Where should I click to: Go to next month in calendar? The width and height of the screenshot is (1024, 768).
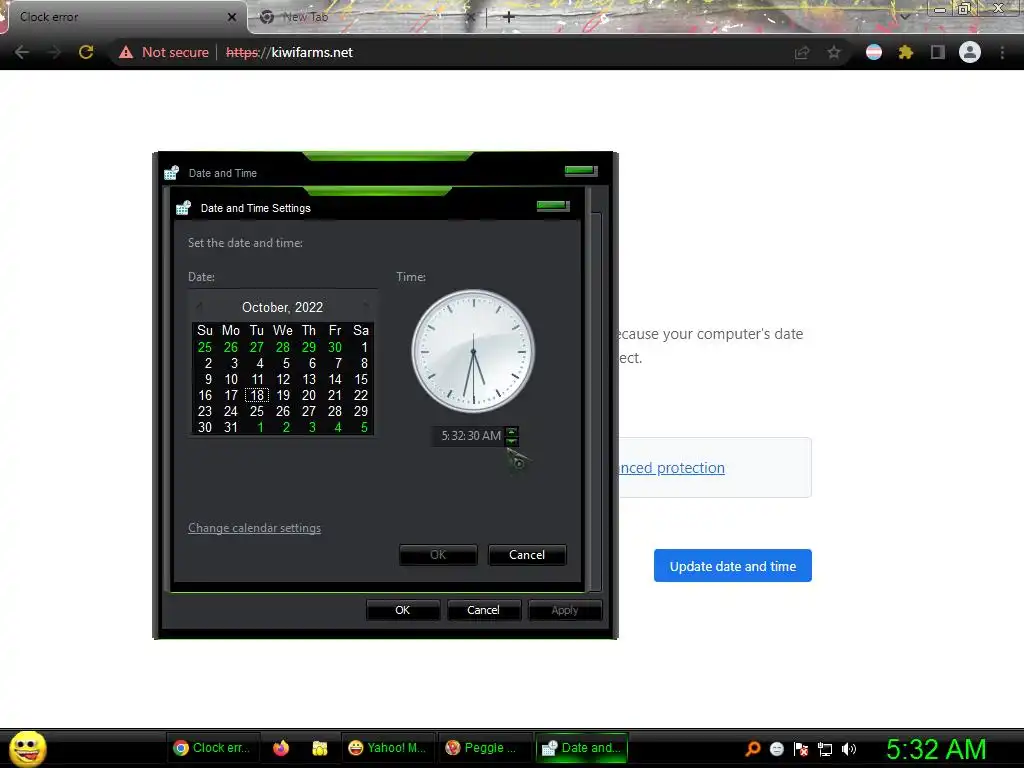tap(366, 306)
